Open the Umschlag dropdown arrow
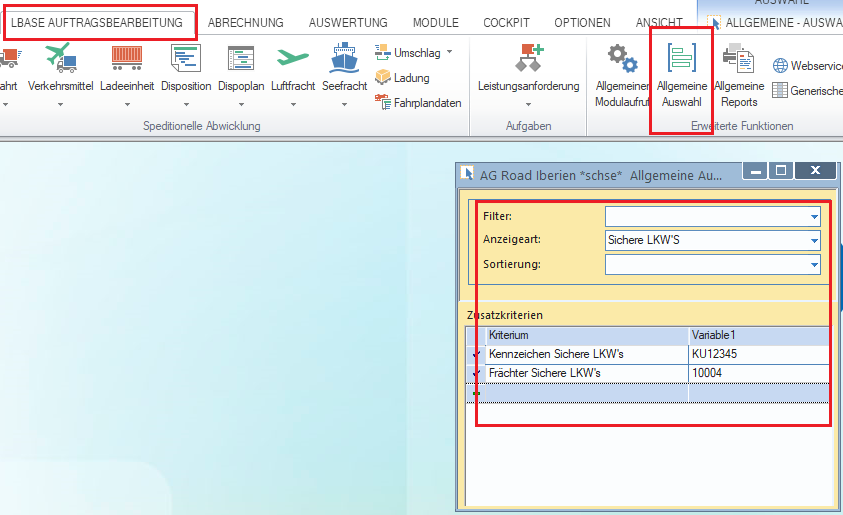The height and width of the screenshot is (515, 843). pyautogui.click(x=449, y=52)
